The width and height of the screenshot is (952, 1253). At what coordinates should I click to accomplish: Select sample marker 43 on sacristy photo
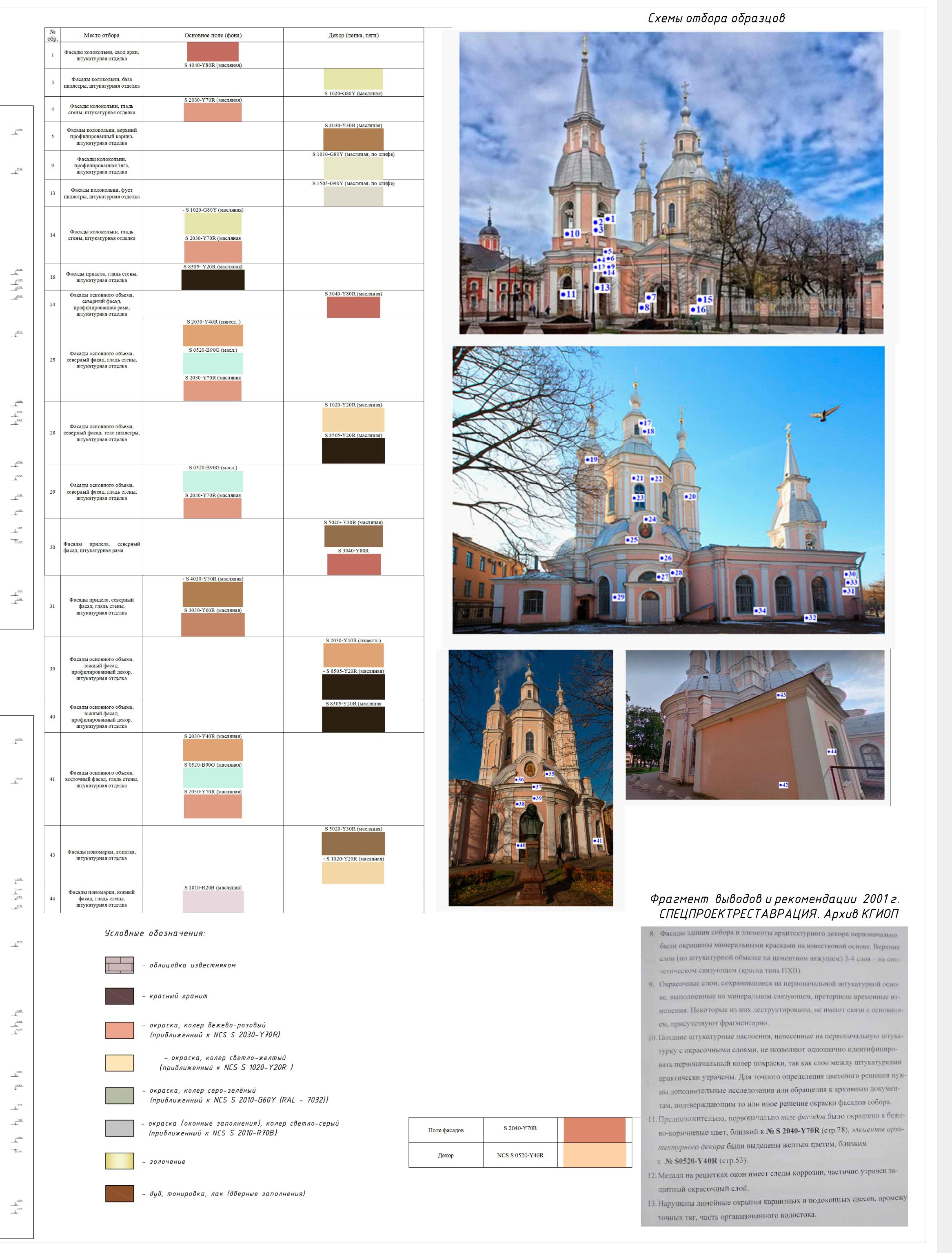[781, 695]
